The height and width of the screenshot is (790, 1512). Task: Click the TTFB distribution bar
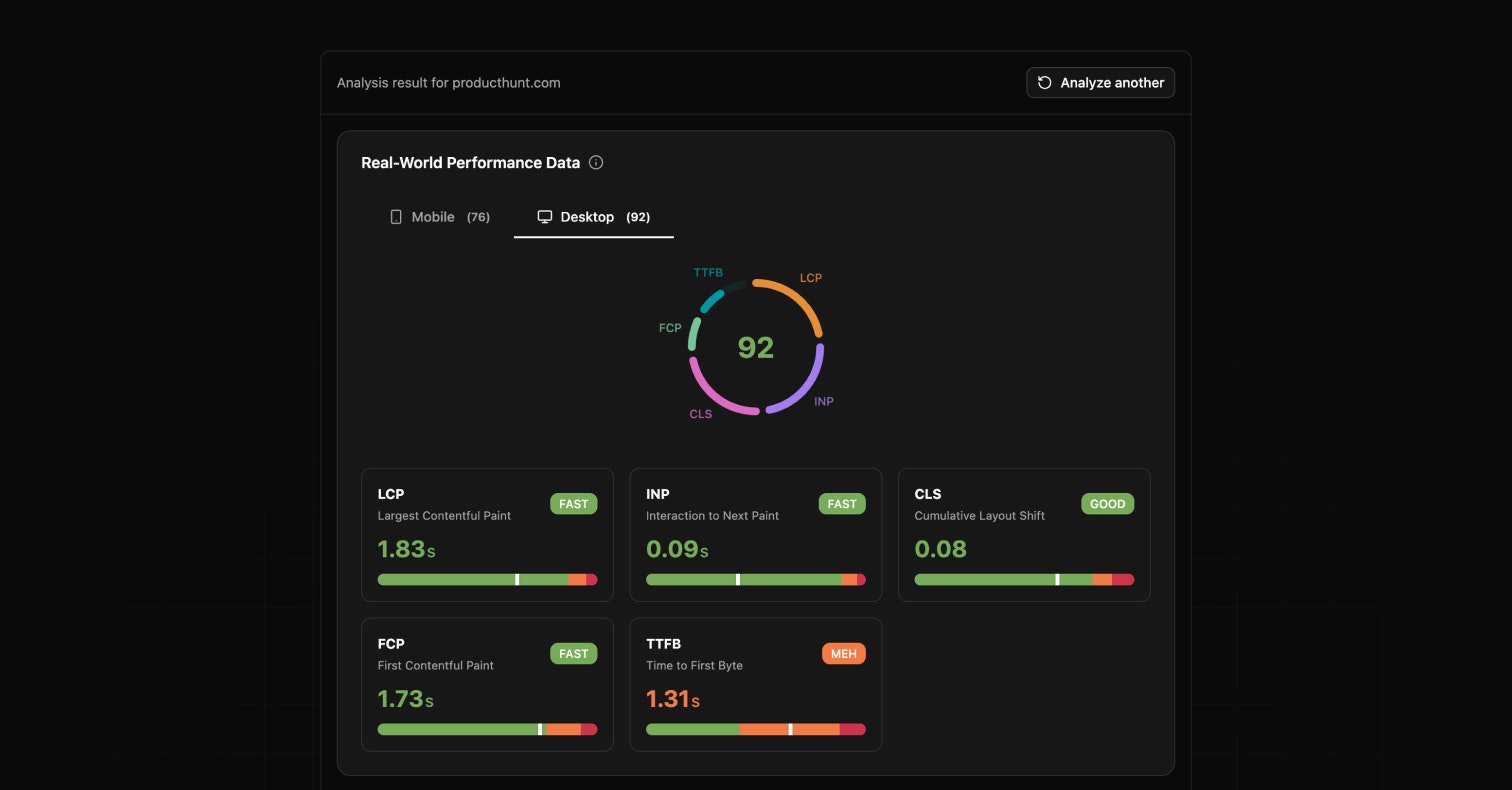pyautogui.click(x=755, y=730)
